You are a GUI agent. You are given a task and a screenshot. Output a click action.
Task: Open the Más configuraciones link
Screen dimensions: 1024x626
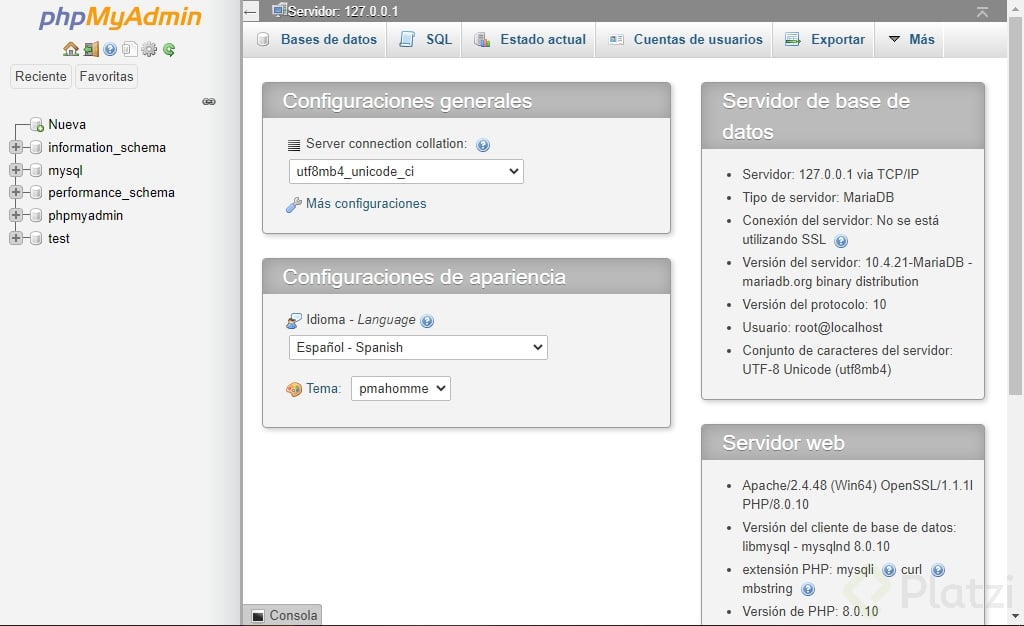(x=366, y=204)
